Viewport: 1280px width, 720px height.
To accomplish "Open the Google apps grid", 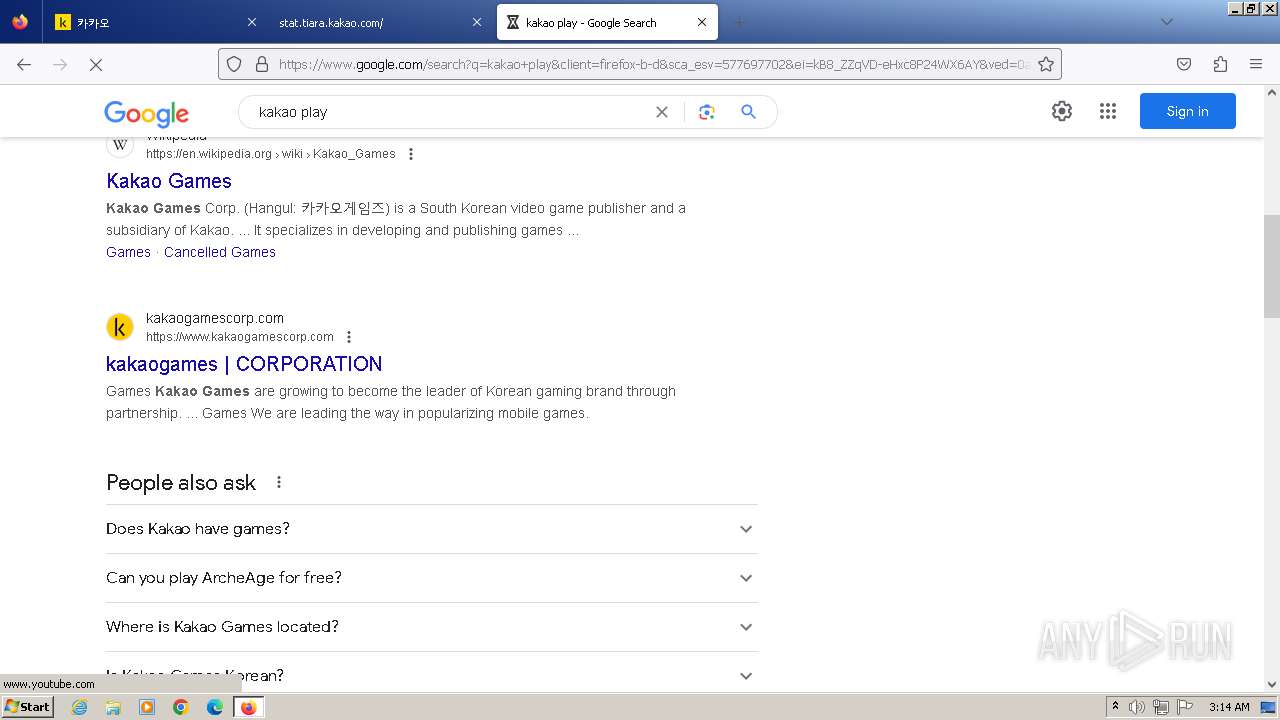I will click(x=1108, y=111).
